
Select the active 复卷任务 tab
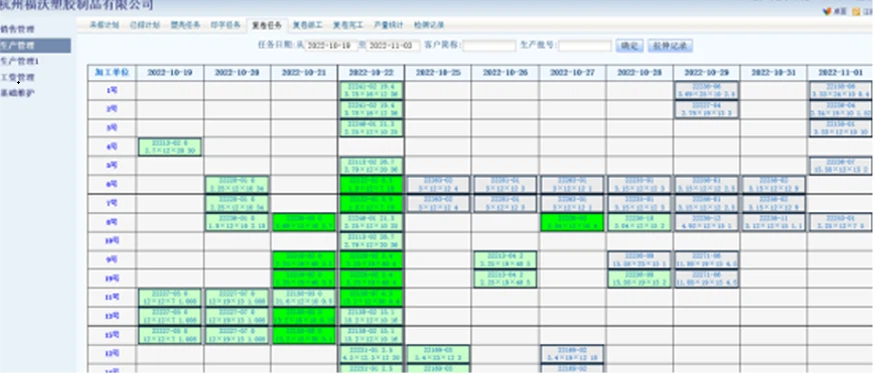click(267, 25)
